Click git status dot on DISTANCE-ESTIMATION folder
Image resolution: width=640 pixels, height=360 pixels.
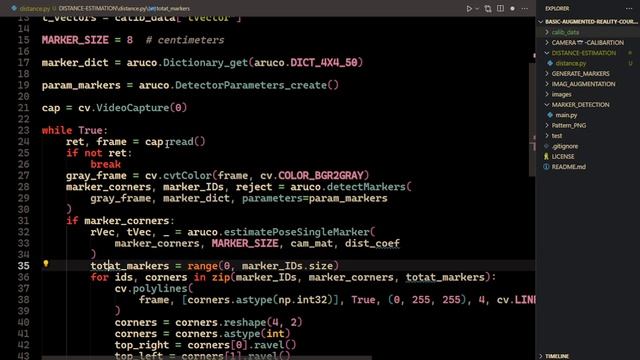coord(630,53)
